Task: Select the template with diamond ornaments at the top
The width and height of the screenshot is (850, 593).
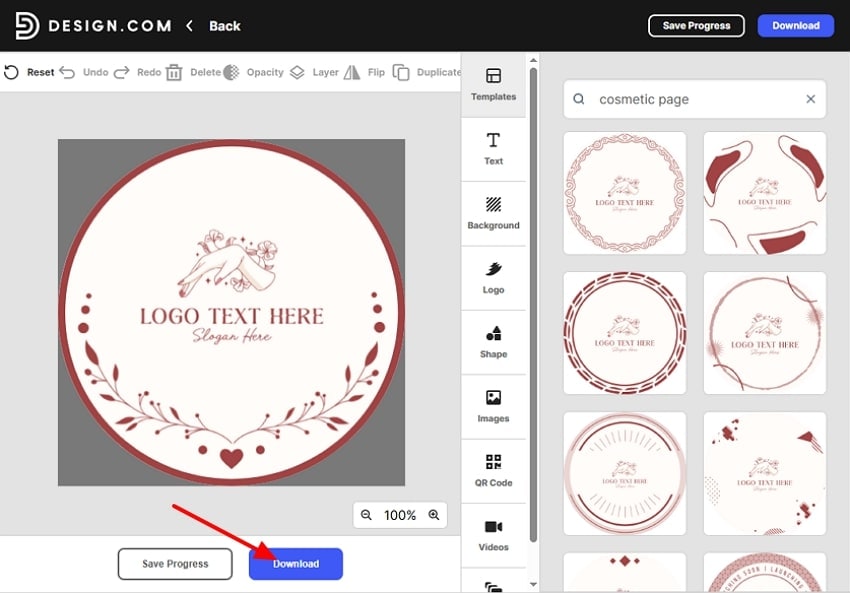Action: [x=624, y=572]
